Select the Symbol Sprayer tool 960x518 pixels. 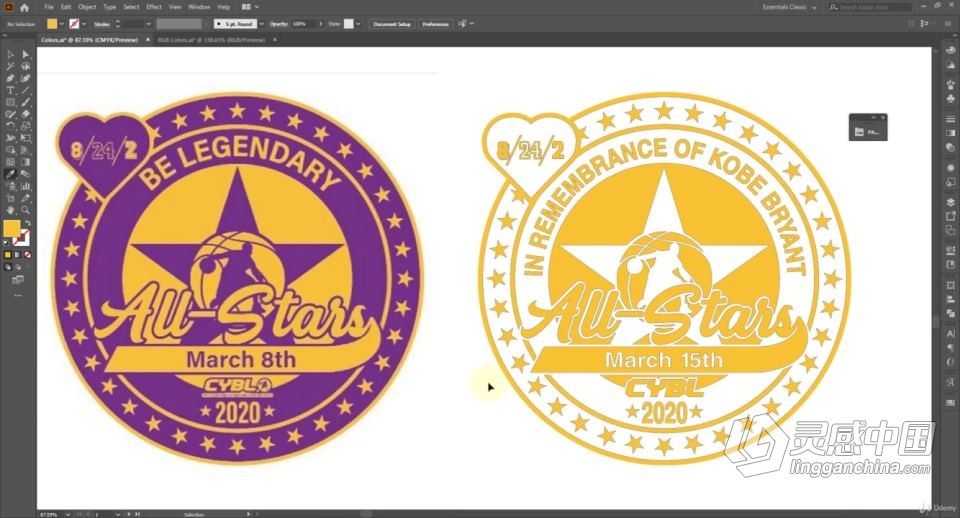[10, 186]
